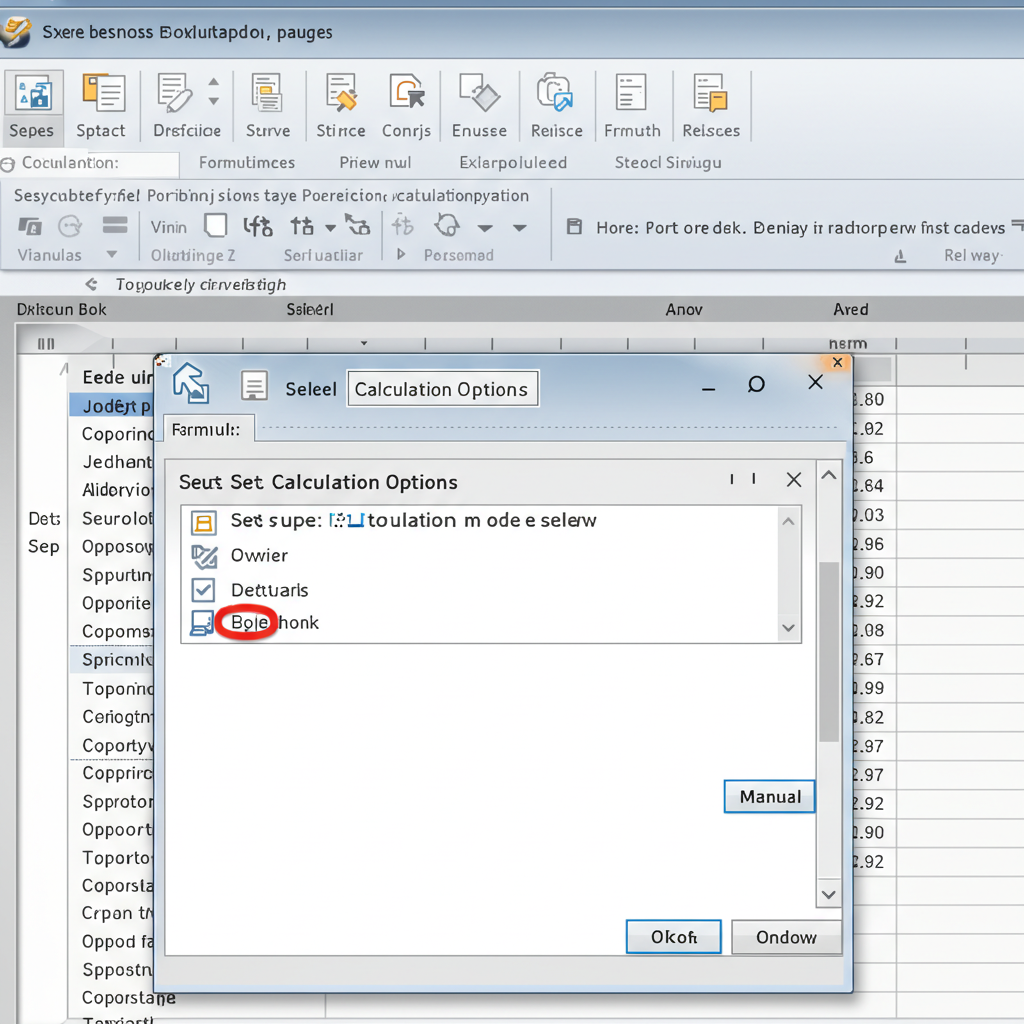The height and width of the screenshot is (1024, 1024).
Task: Select the Enusse ribbon icon
Action: pyautogui.click(x=479, y=91)
